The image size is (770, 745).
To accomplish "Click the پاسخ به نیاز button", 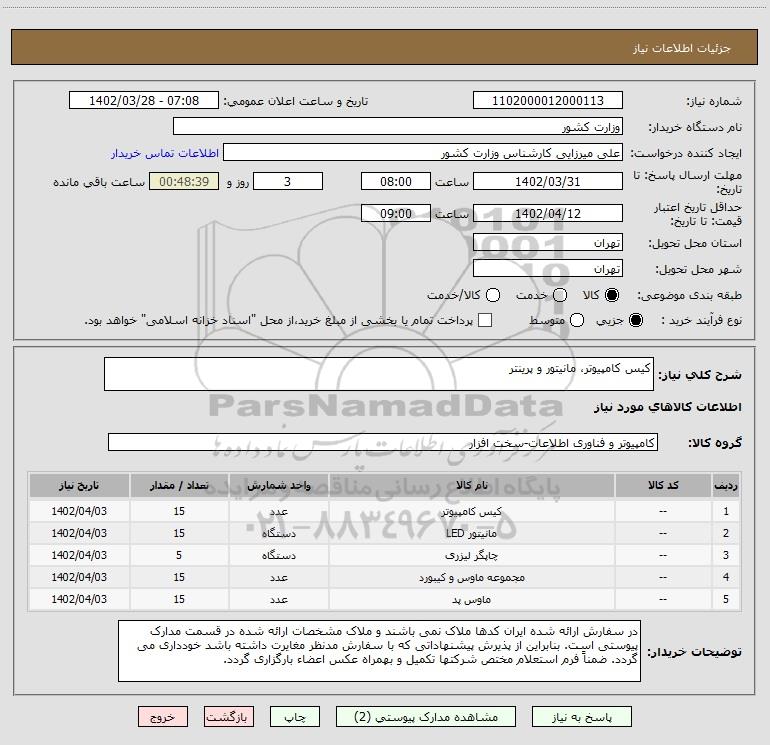I will (x=581, y=717).
